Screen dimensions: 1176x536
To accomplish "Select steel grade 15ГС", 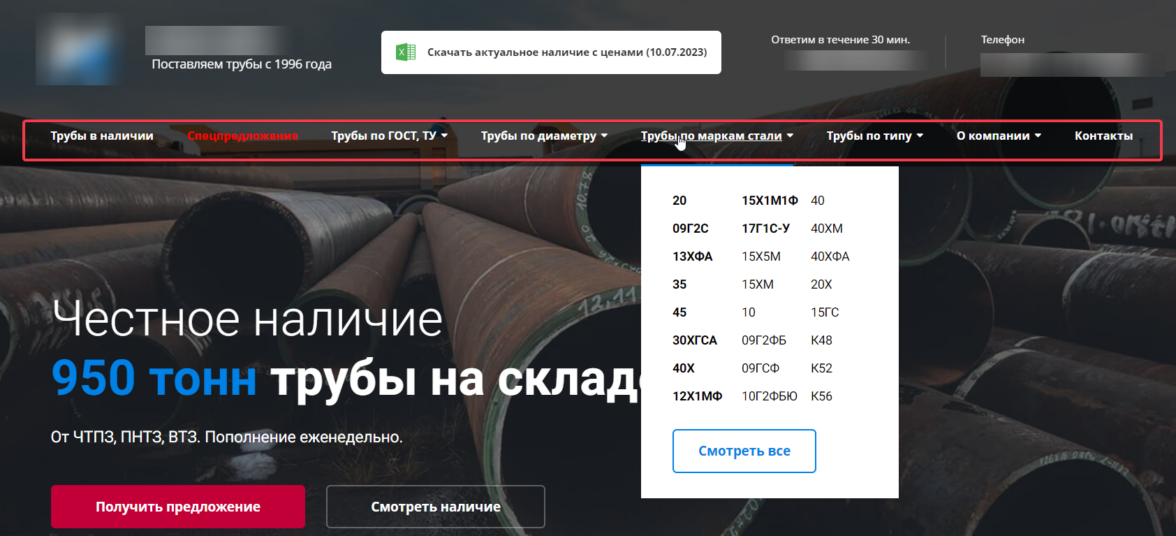I will click(824, 313).
